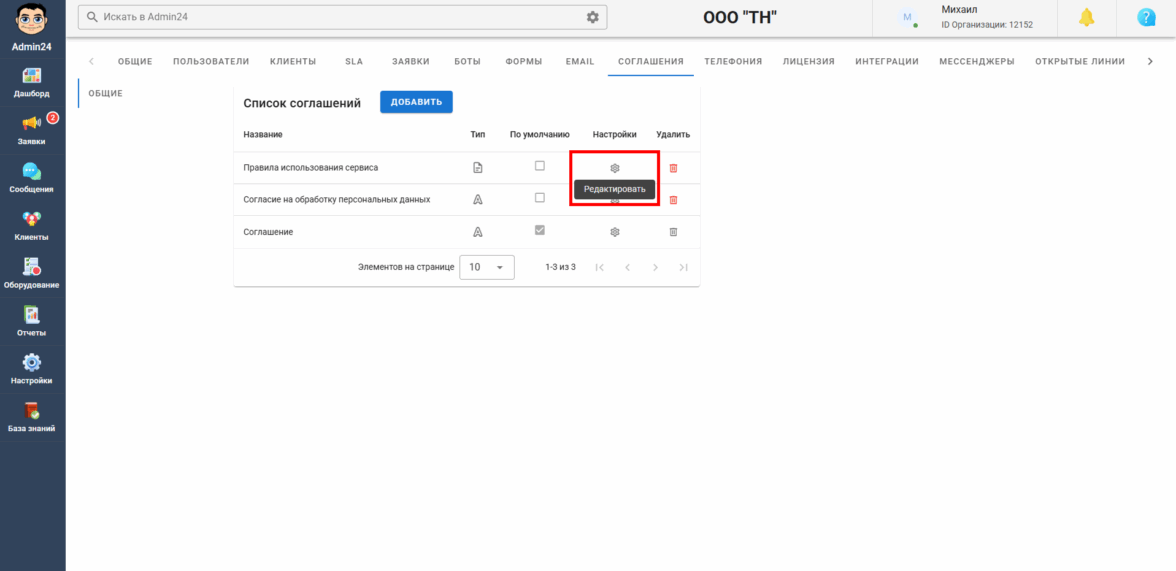The width and height of the screenshot is (1176, 571).
Task: Click the 1-3 из 3 counter
Action: point(560,267)
